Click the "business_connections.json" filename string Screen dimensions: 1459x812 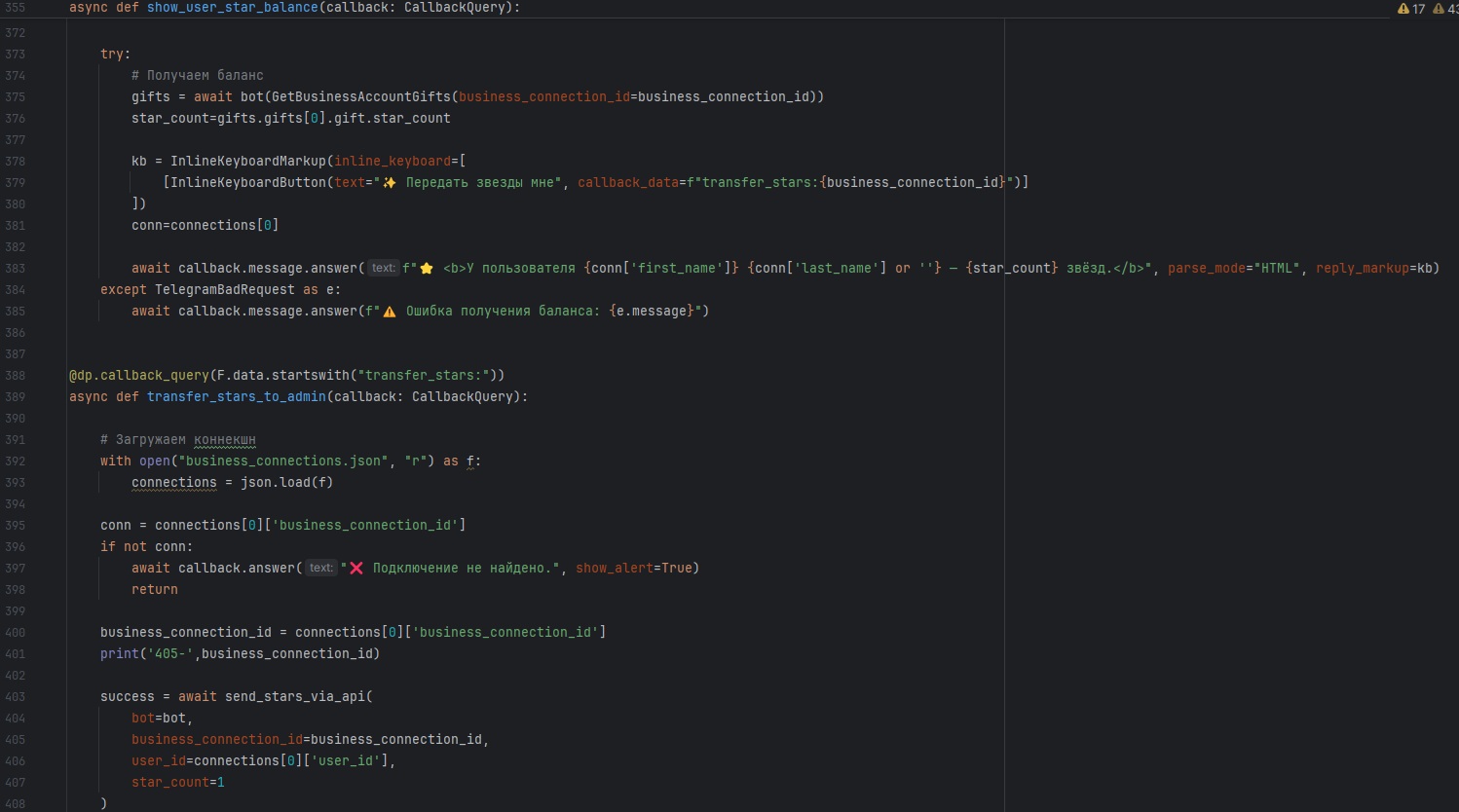(x=283, y=461)
